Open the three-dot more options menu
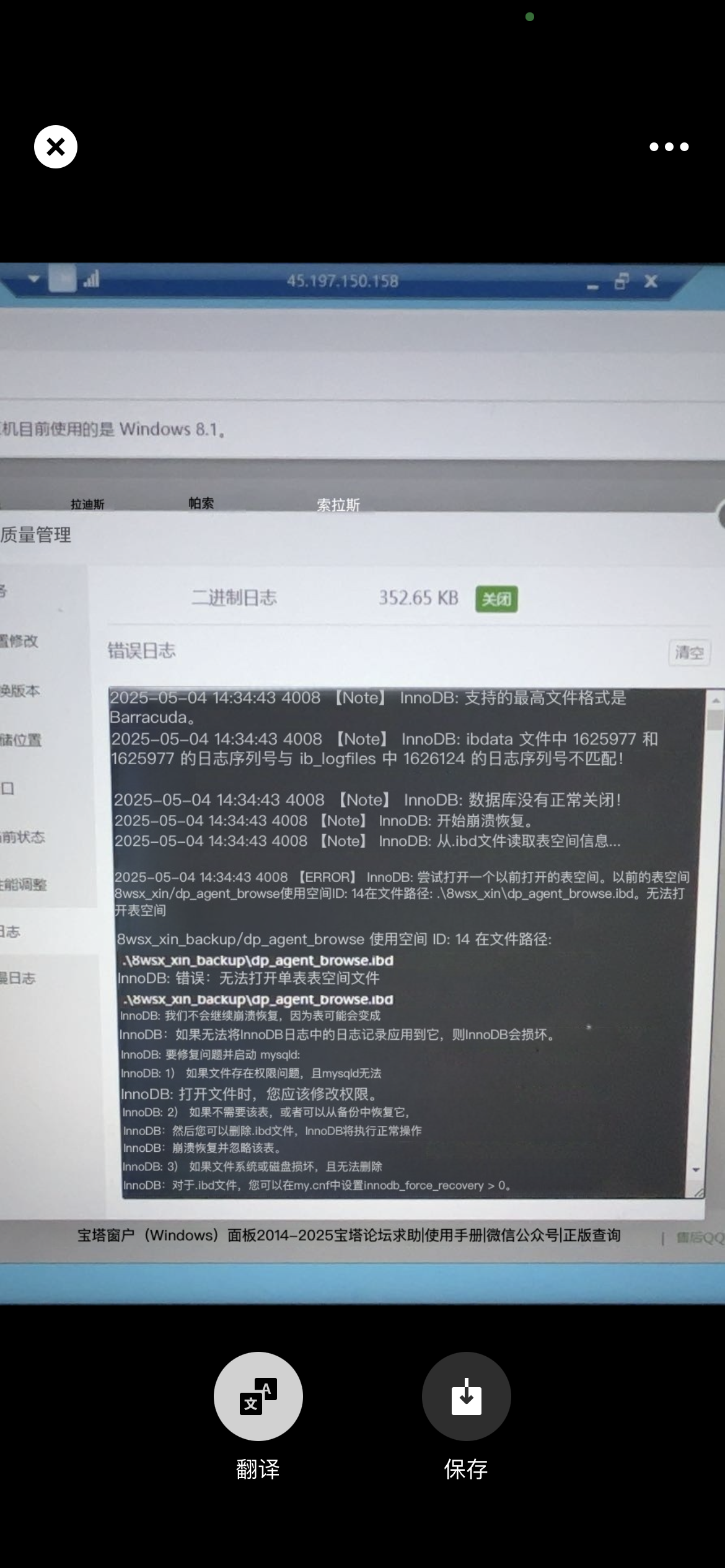 [669, 147]
